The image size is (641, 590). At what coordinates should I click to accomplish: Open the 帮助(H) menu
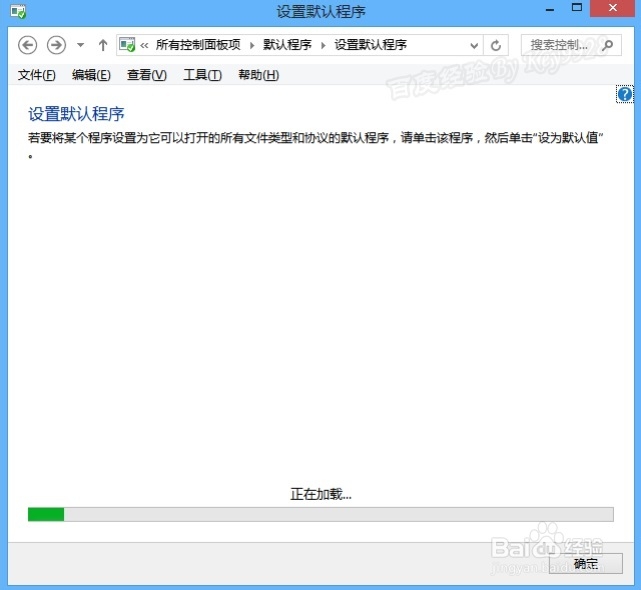pos(258,75)
